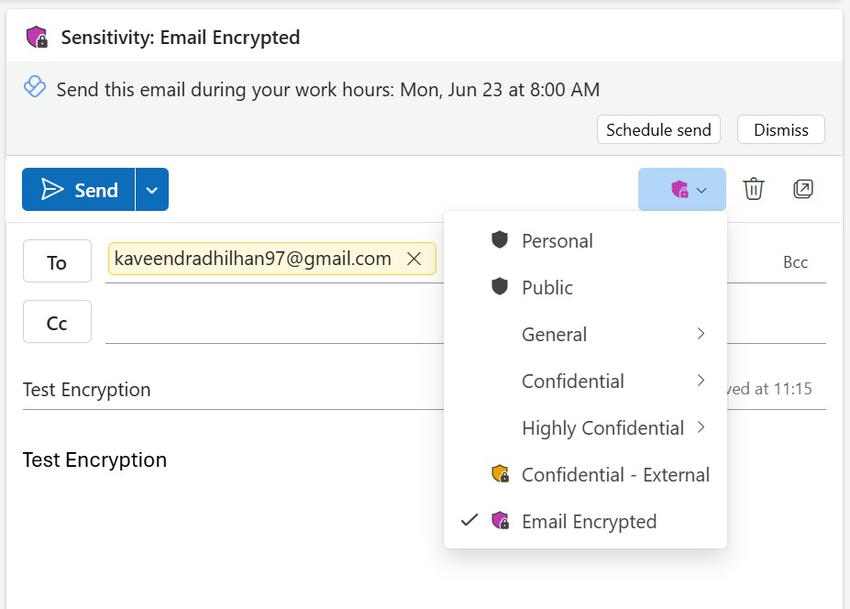Select the Public sensitivity label
Screen dimensions: 850x609
pyautogui.click(x=545, y=287)
